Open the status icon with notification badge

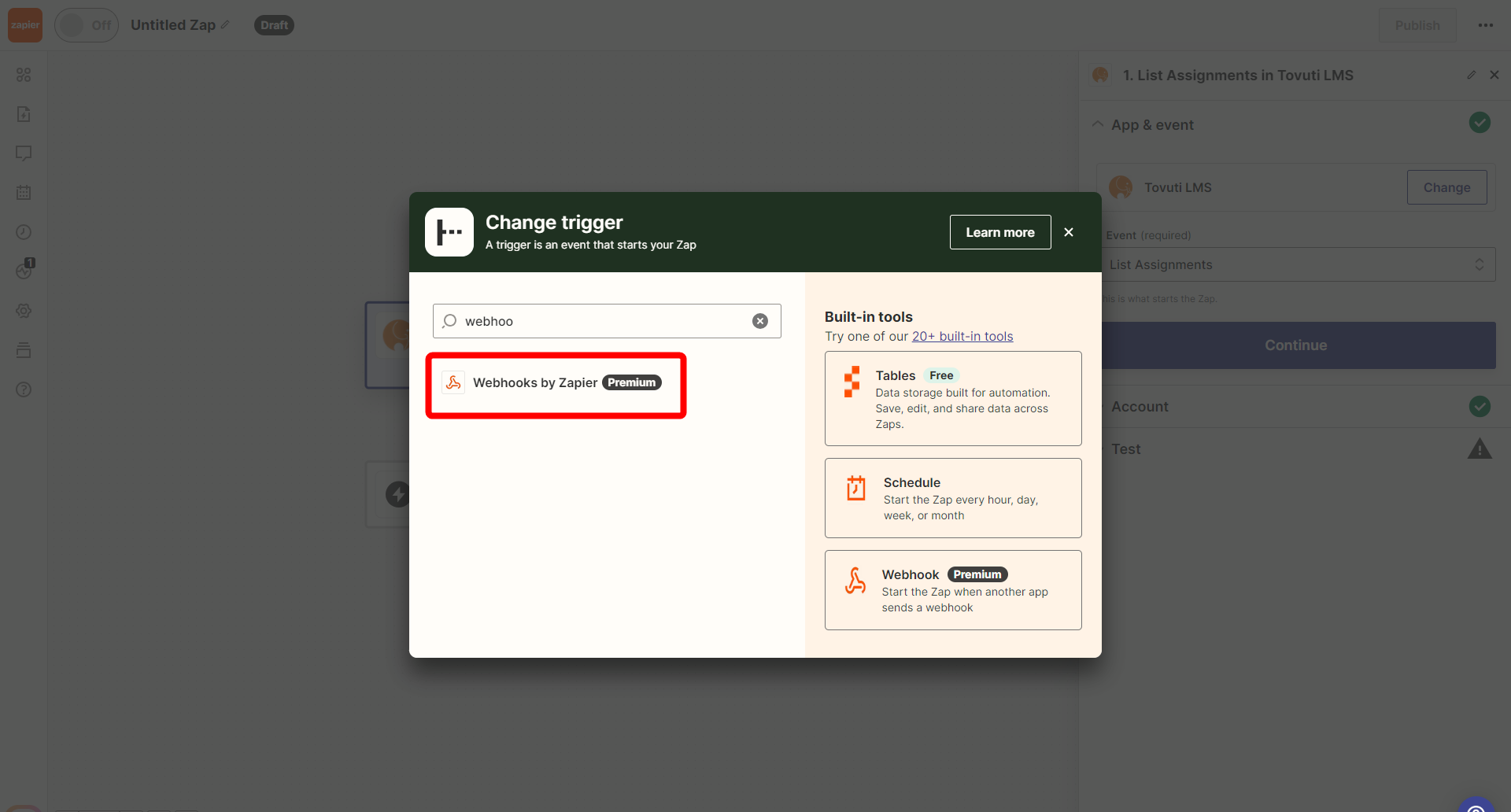24,270
